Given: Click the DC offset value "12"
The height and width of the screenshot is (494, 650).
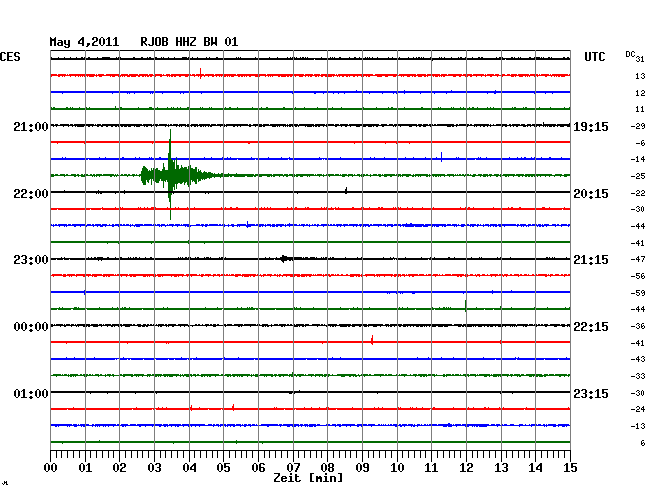Looking at the screenshot, I should coord(640,93).
